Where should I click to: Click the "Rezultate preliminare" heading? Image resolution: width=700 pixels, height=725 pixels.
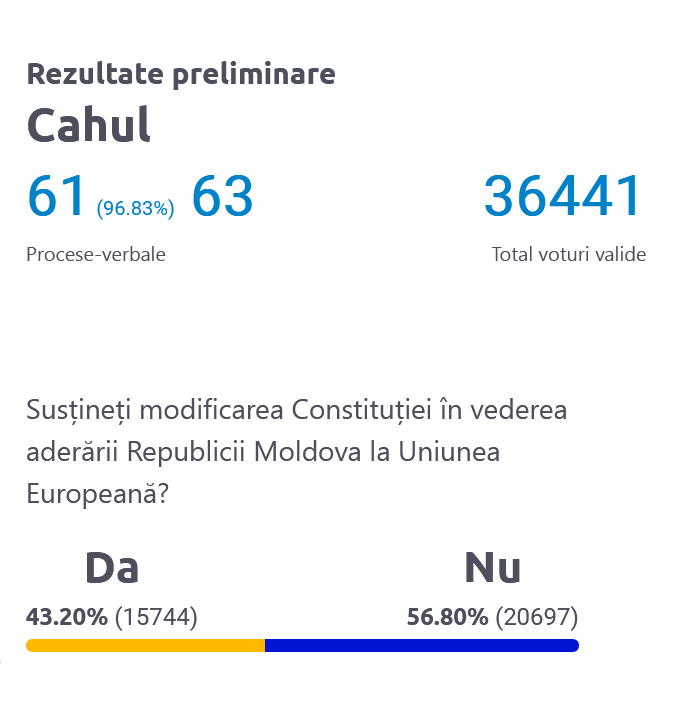pos(181,74)
